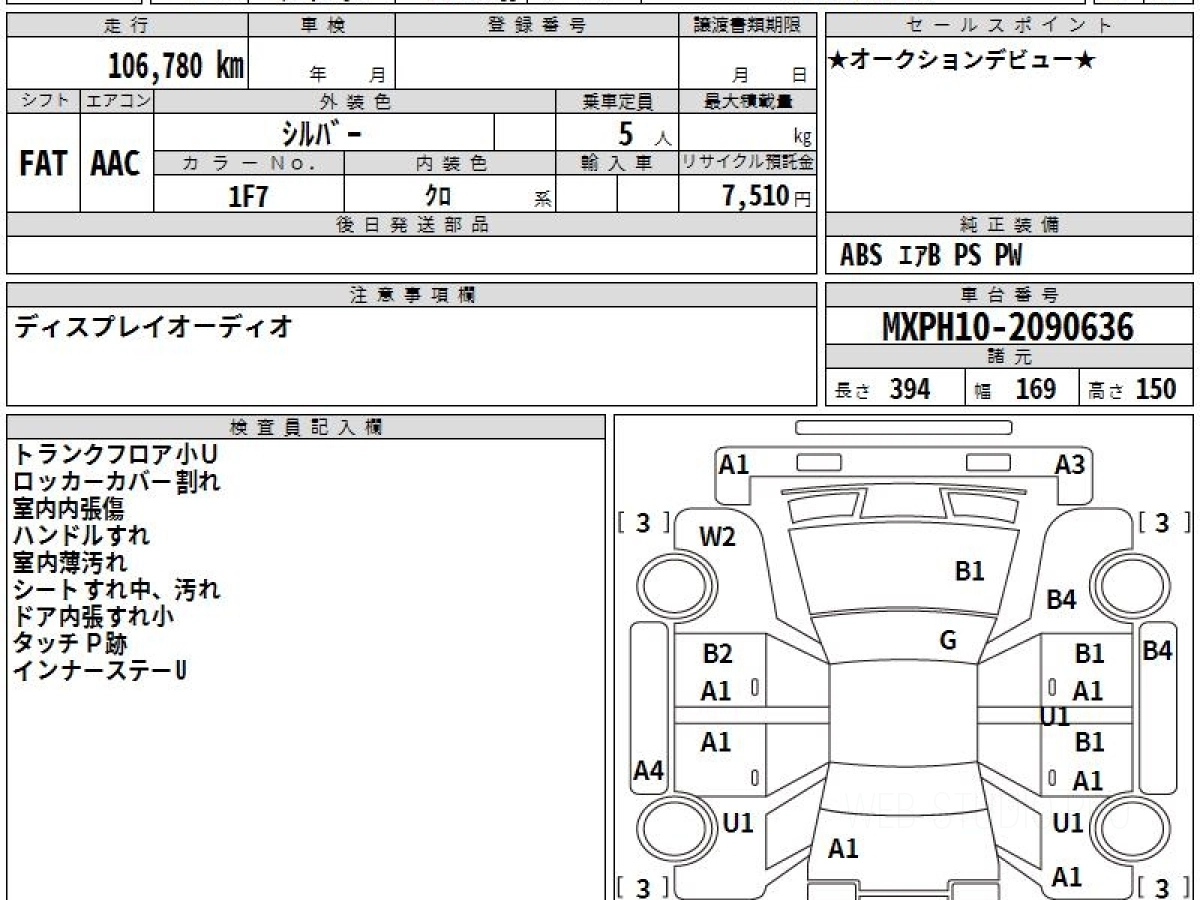
Task: Click the 純正装備 header
Action: (x=1010, y=225)
